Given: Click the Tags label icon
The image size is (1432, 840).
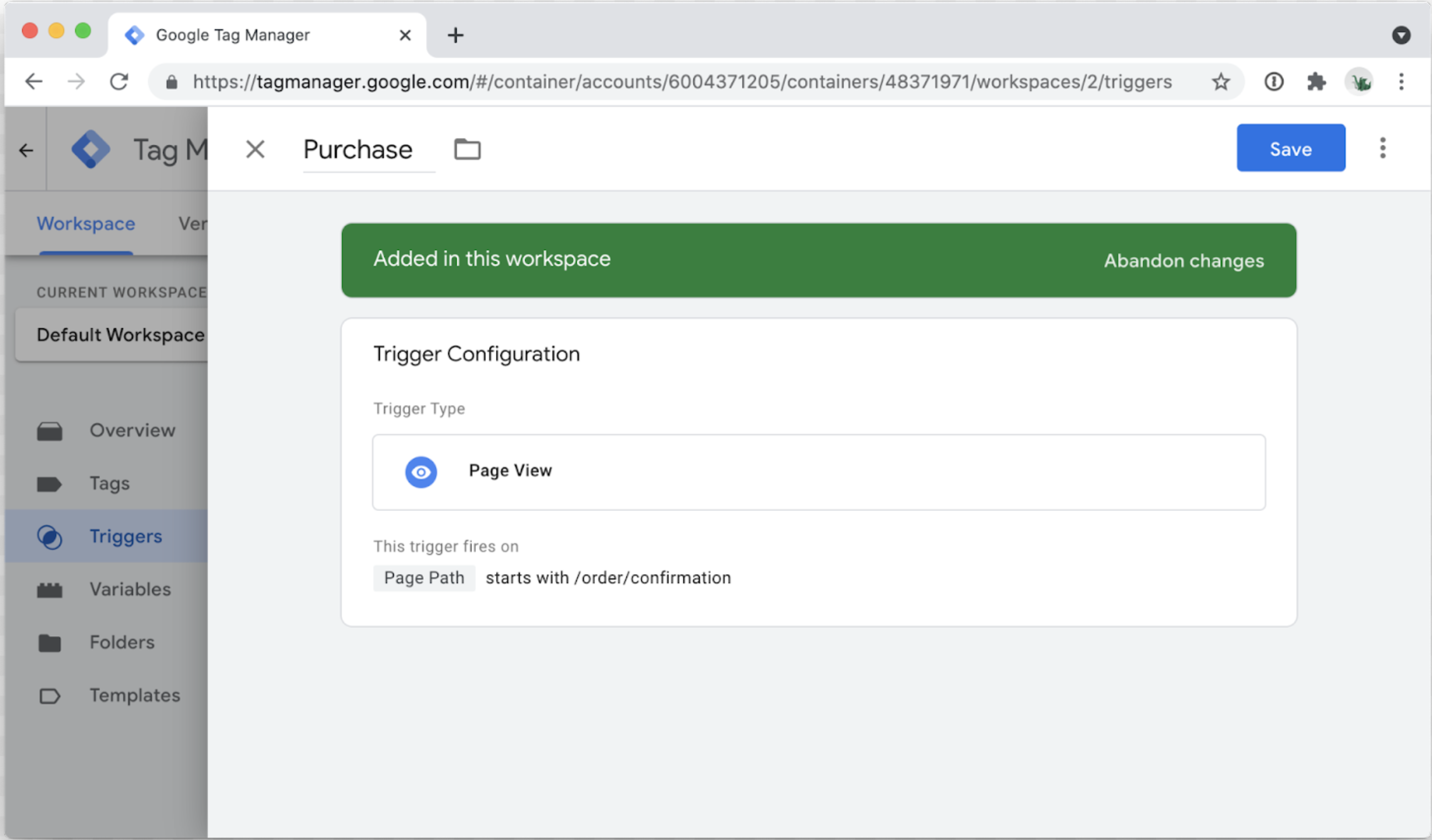Looking at the screenshot, I should (x=50, y=484).
